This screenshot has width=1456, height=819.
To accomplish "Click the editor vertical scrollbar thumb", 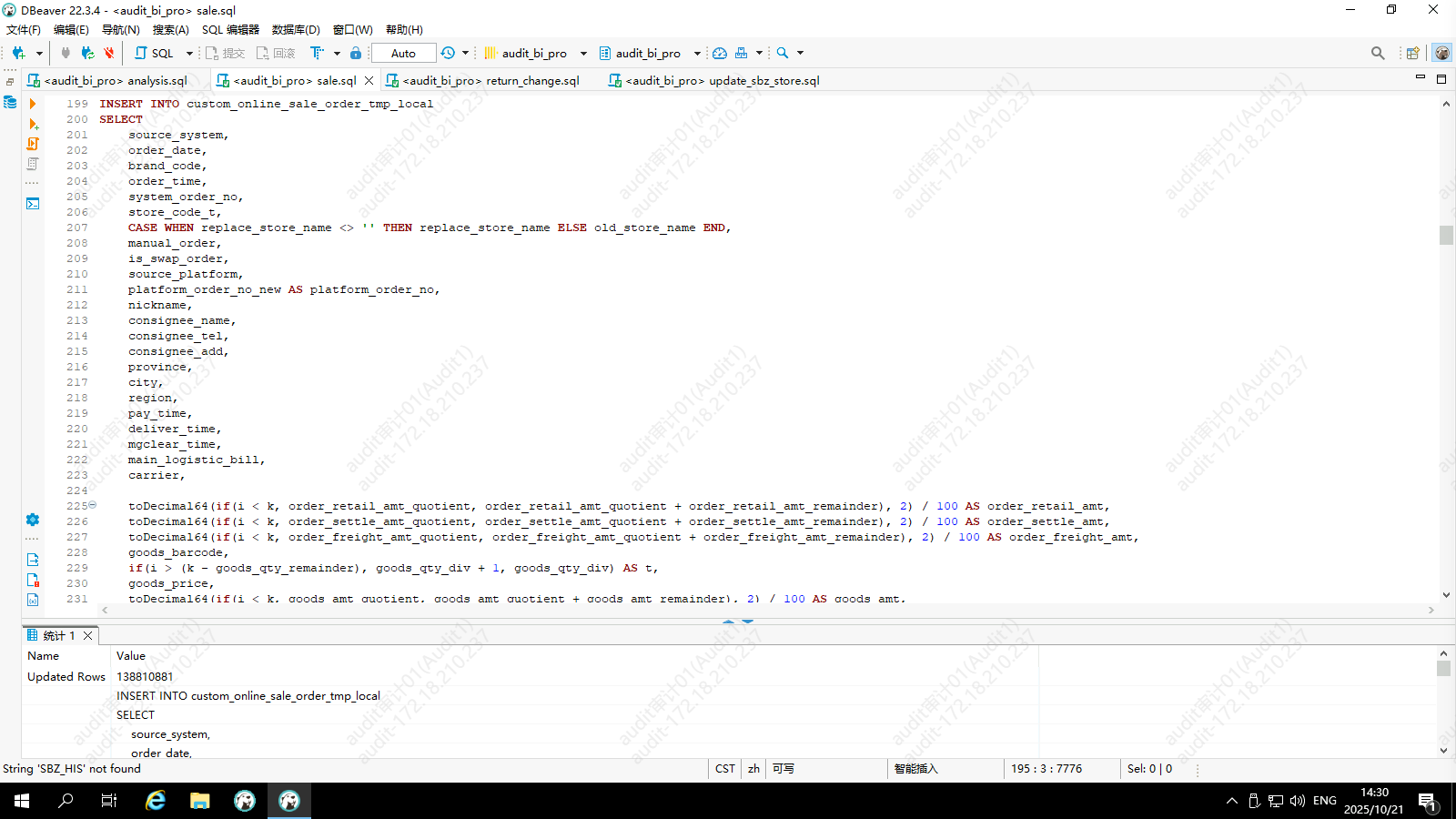I will pos(1446,236).
